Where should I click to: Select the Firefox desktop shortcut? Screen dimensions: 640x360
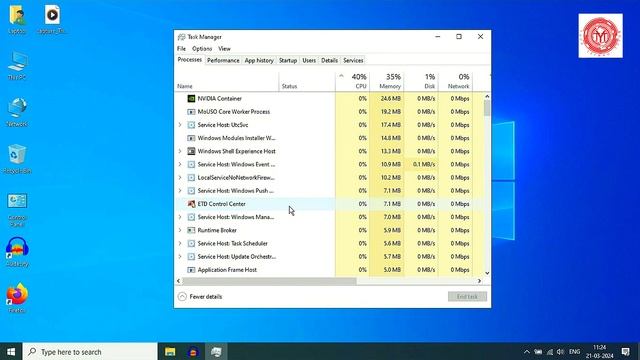[x=17, y=298]
